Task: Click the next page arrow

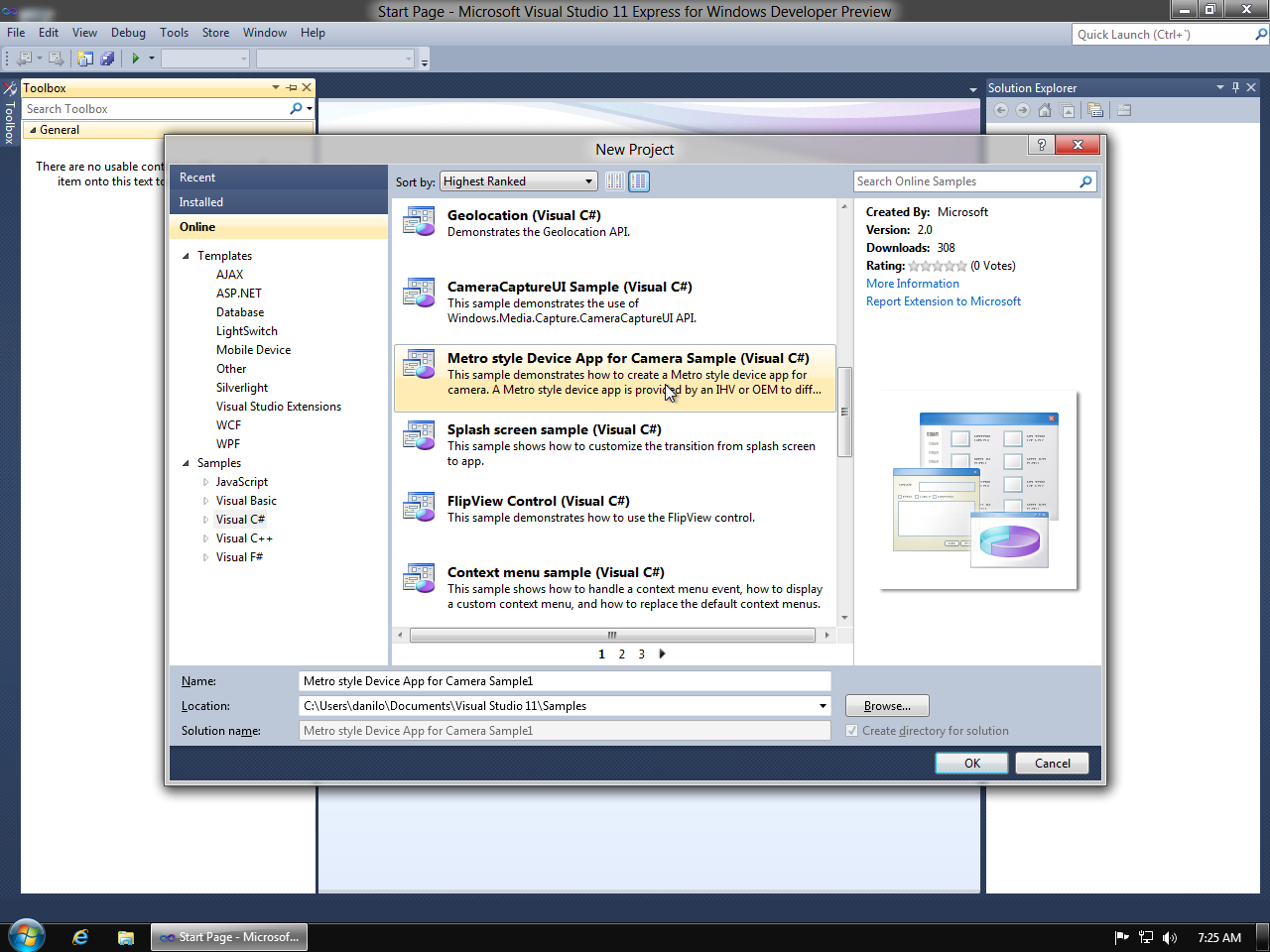Action: coord(663,654)
